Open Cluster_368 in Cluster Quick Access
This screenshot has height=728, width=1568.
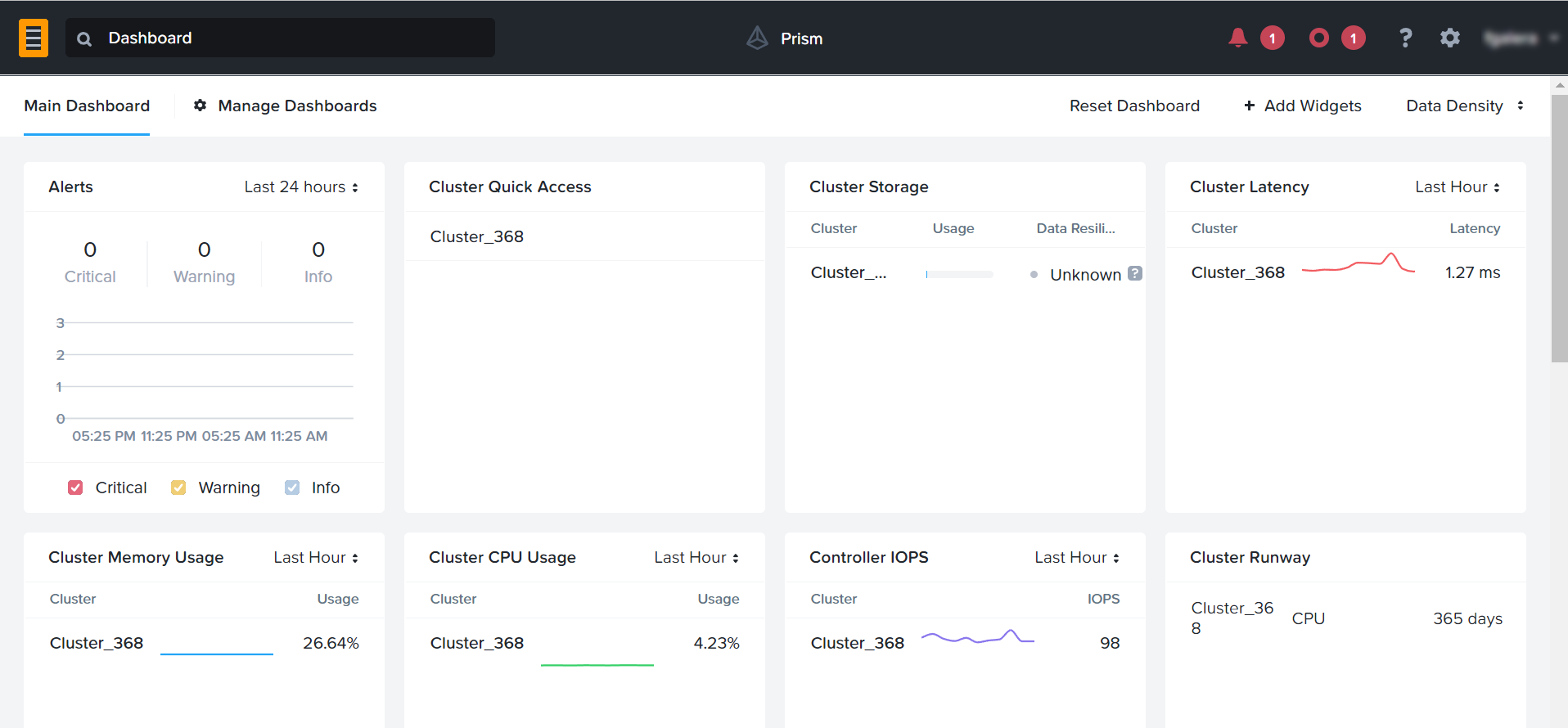(477, 236)
